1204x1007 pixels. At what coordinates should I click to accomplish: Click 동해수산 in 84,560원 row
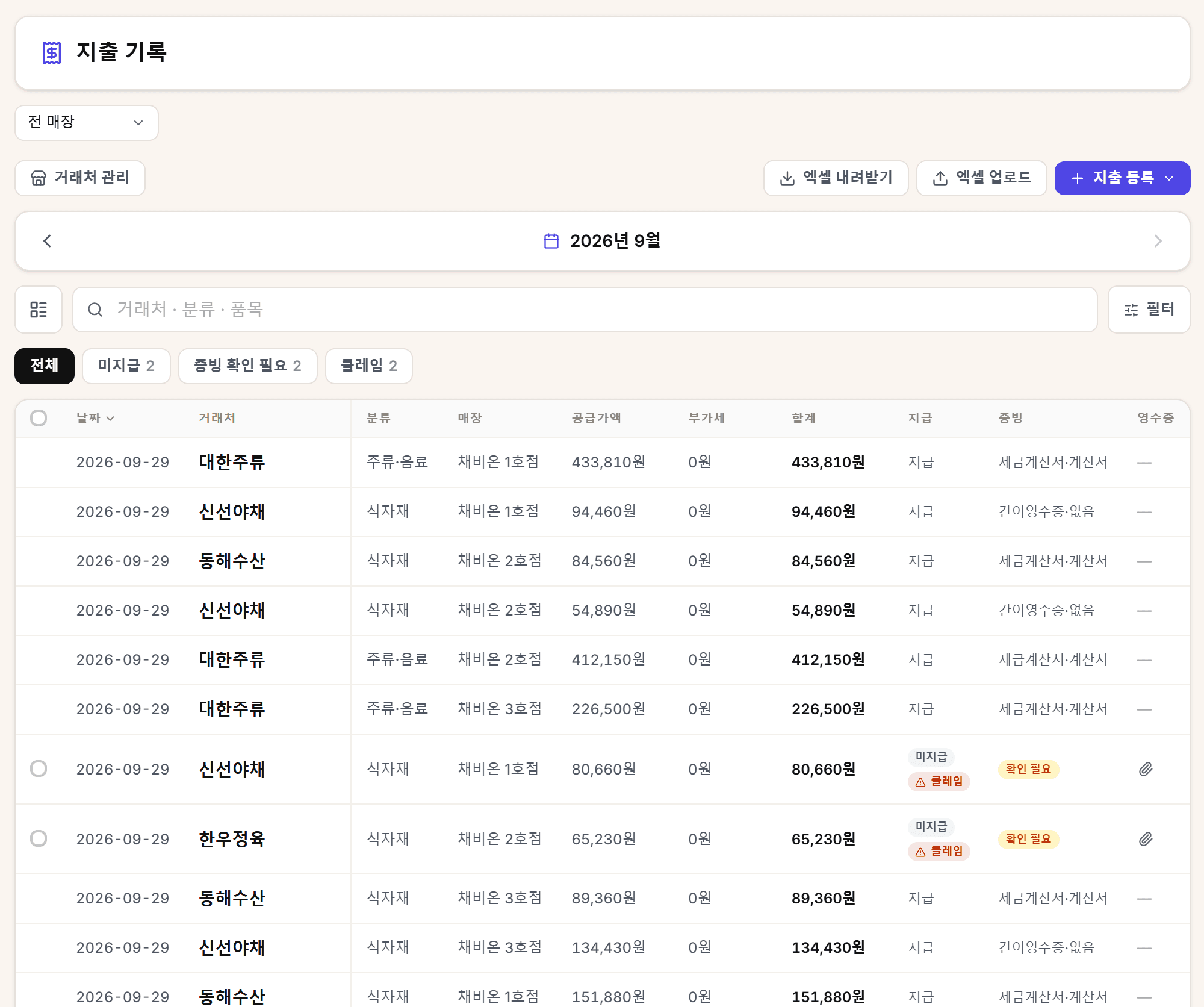pyautogui.click(x=232, y=561)
